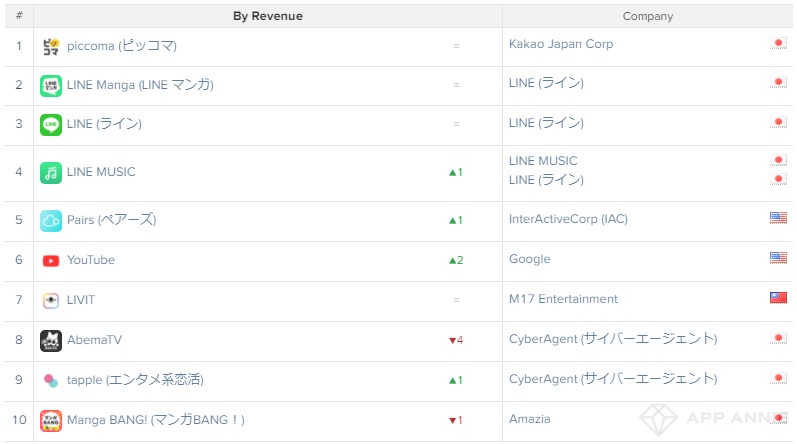Click the Pairs app icon
This screenshot has height=444, width=797.
pos(51,220)
